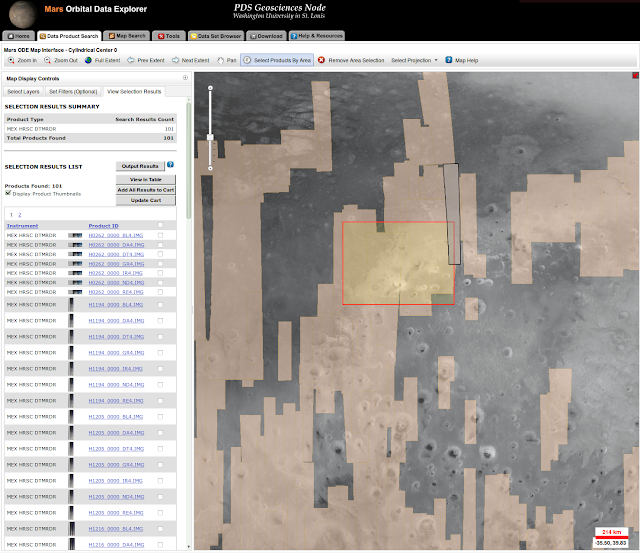The height and width of the screenshot is (553, 640).
Task: Click the View in Table button
Action: (x=146, y=180)
